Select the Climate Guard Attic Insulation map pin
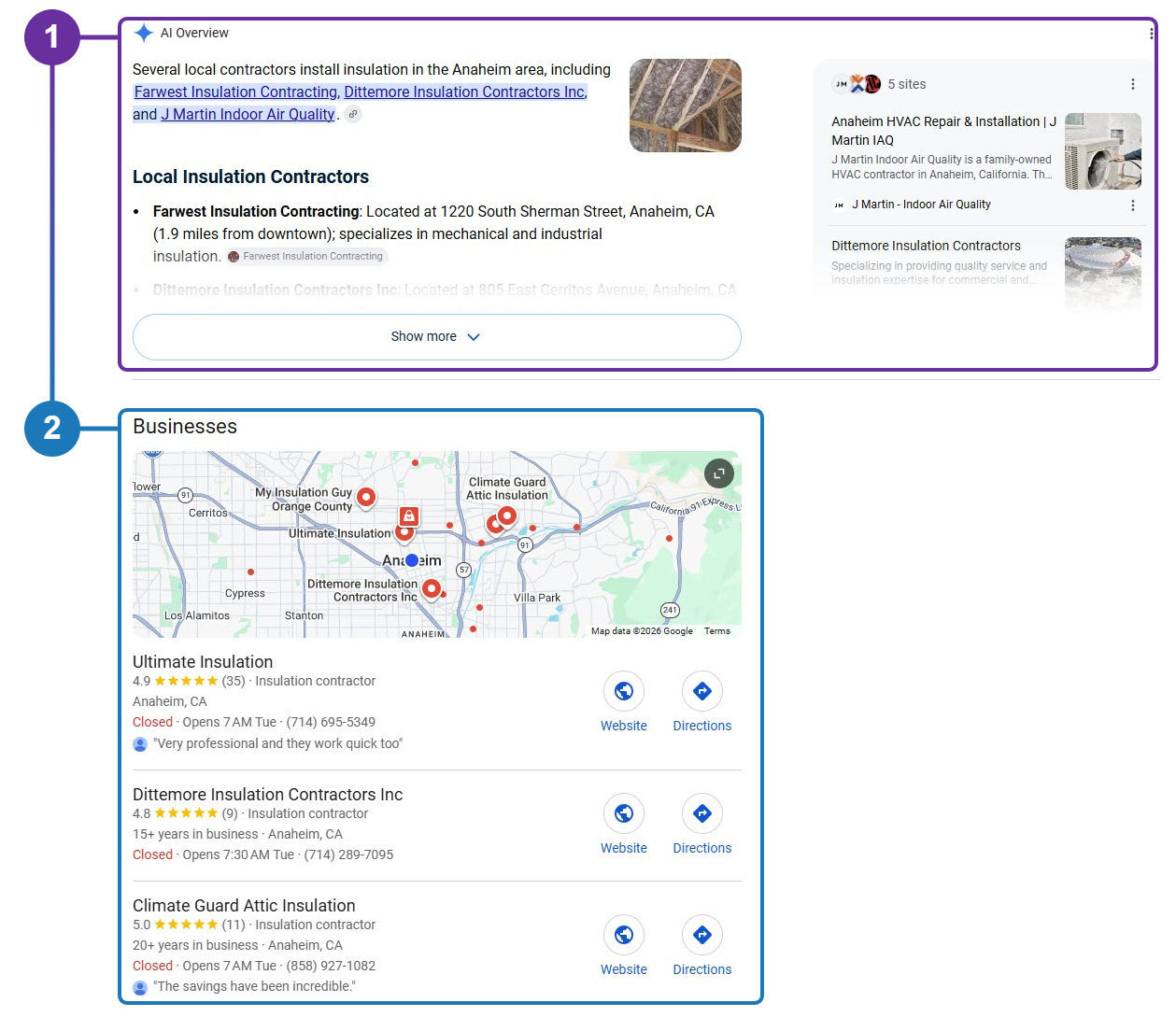The image size is (1176, 1031). (x=507, y=515)
